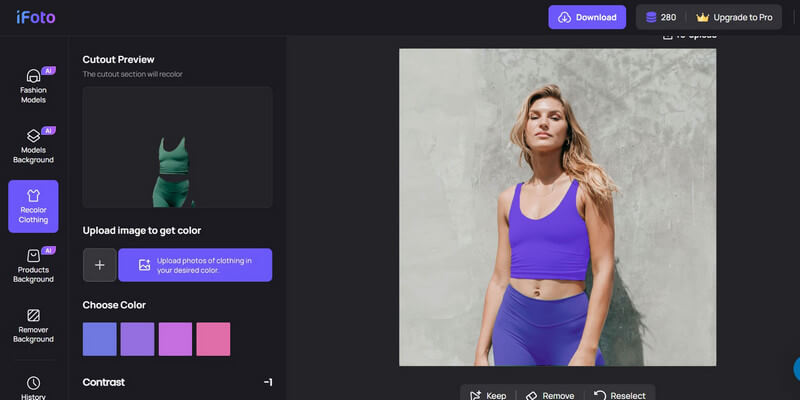Select the Remove eraser tool

tap(549, 395)
